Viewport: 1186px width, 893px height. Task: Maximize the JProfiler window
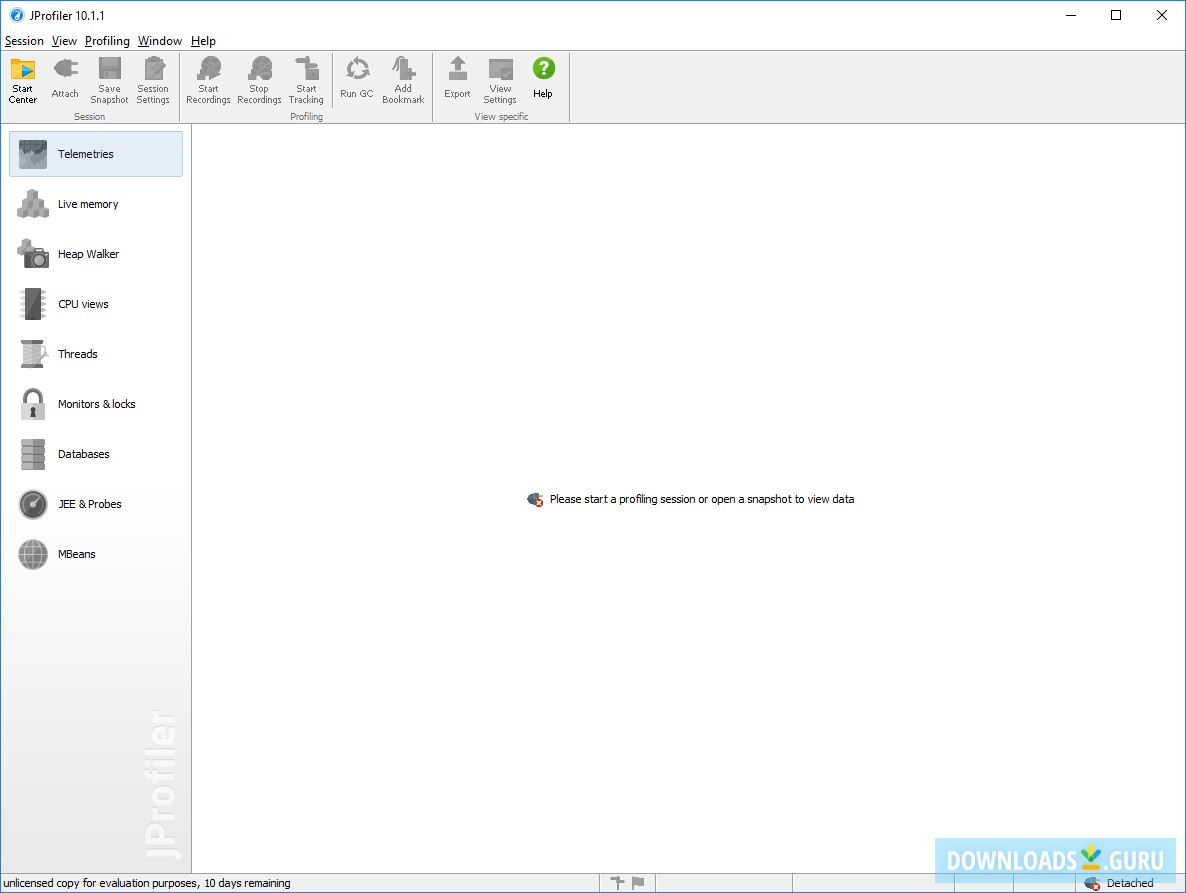click(1116, 15)
